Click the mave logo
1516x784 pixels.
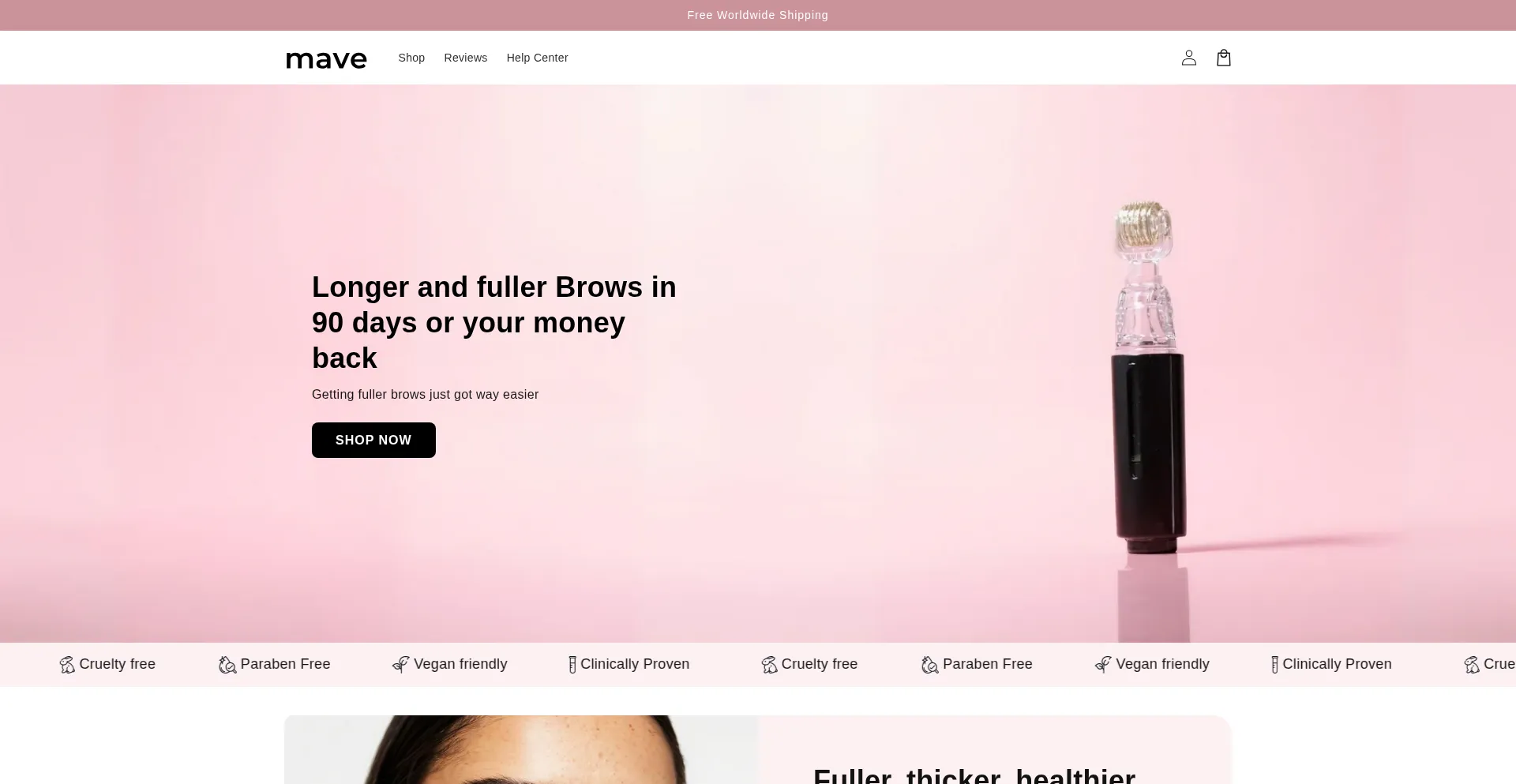pyautogui.click(x=326, y=59)
